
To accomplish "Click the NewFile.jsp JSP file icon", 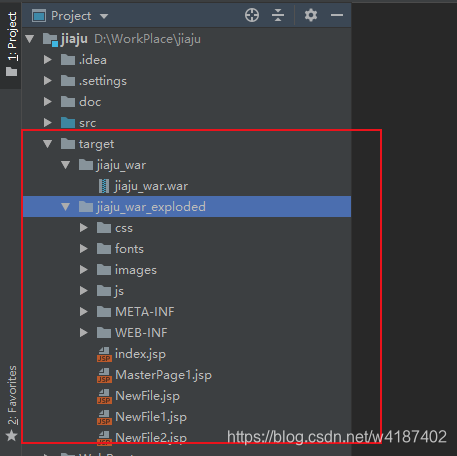I will [104, 396].
